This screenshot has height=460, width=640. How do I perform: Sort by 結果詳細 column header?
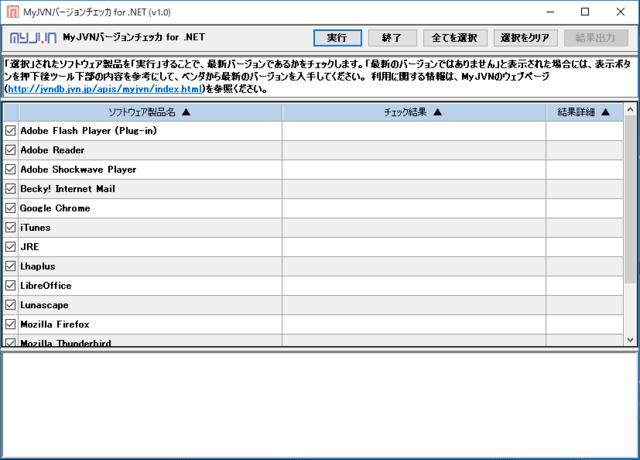coord(584,112)
